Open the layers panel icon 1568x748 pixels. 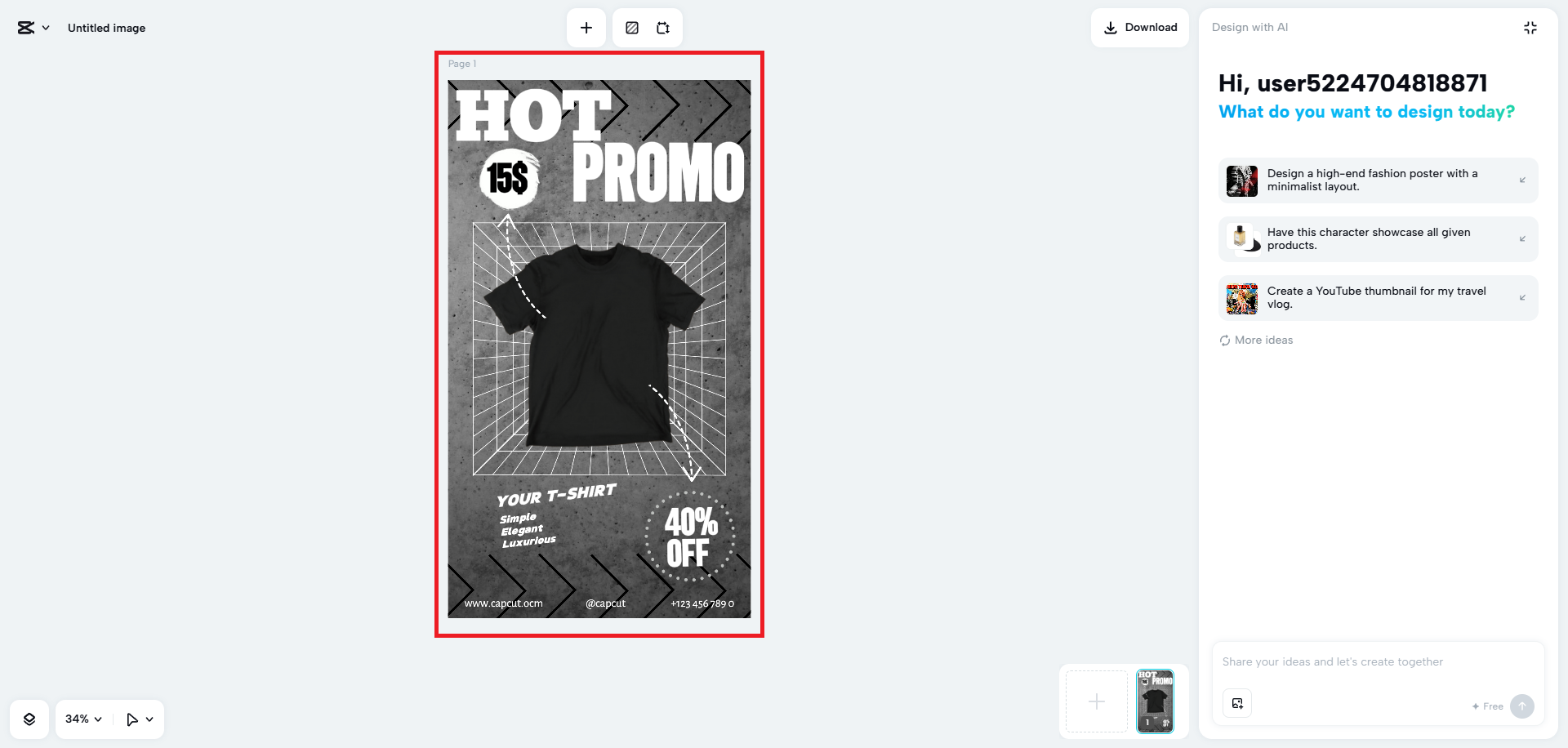pos(29,719)
